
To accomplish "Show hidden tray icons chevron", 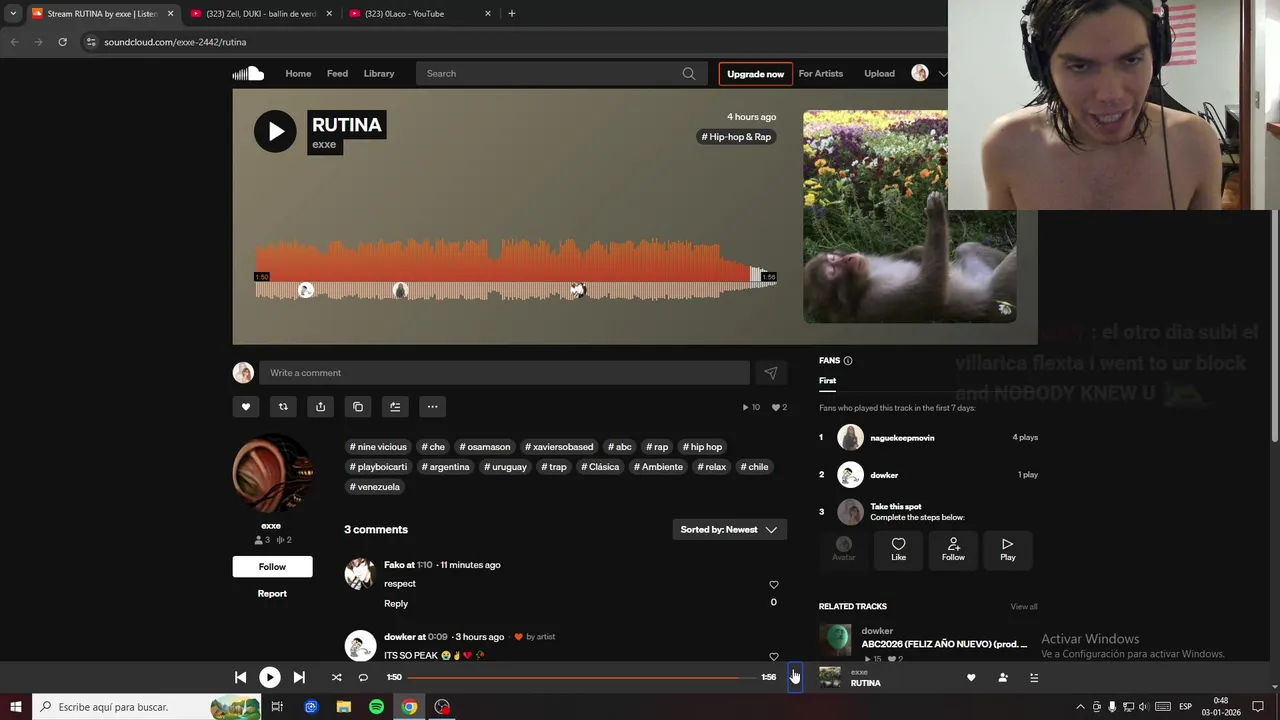I will [1080, 707].
